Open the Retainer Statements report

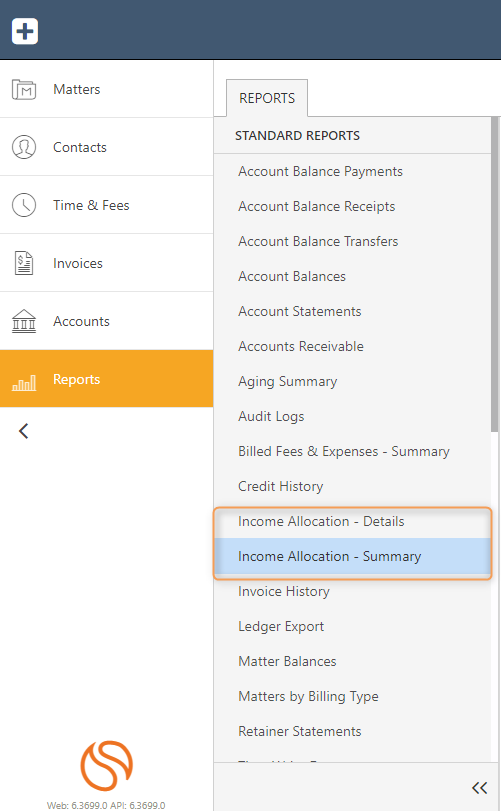coord(352,731)
